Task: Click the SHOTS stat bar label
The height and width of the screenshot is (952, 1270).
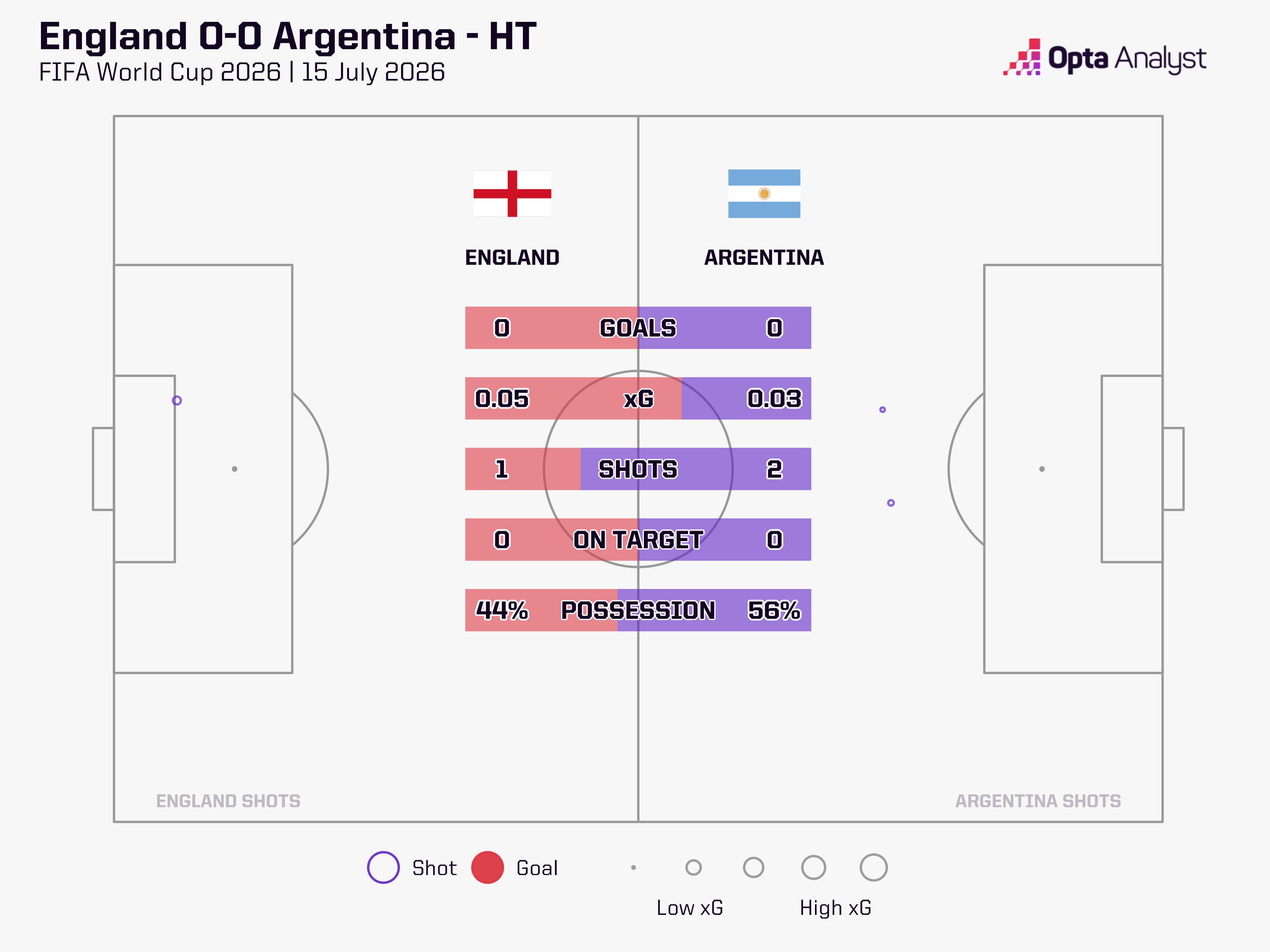Action: (638, 469)
